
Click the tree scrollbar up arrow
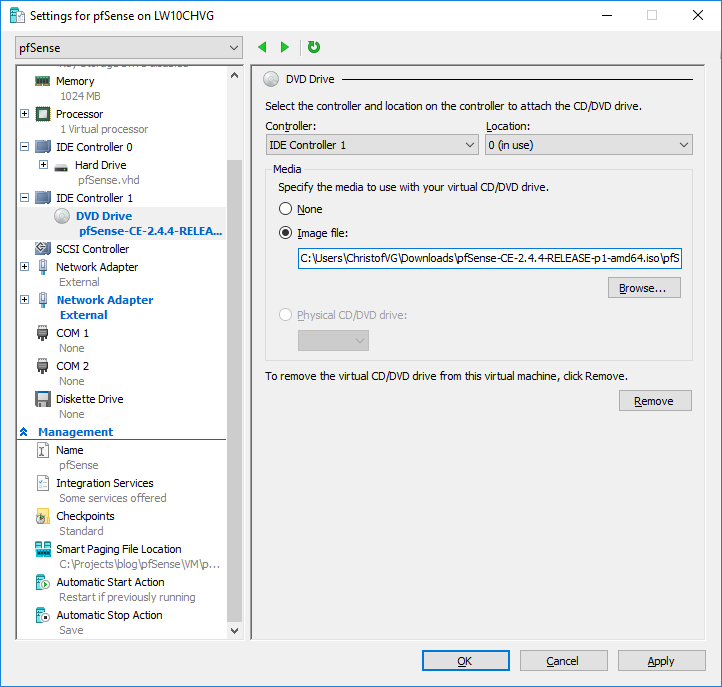coord(234,76)
